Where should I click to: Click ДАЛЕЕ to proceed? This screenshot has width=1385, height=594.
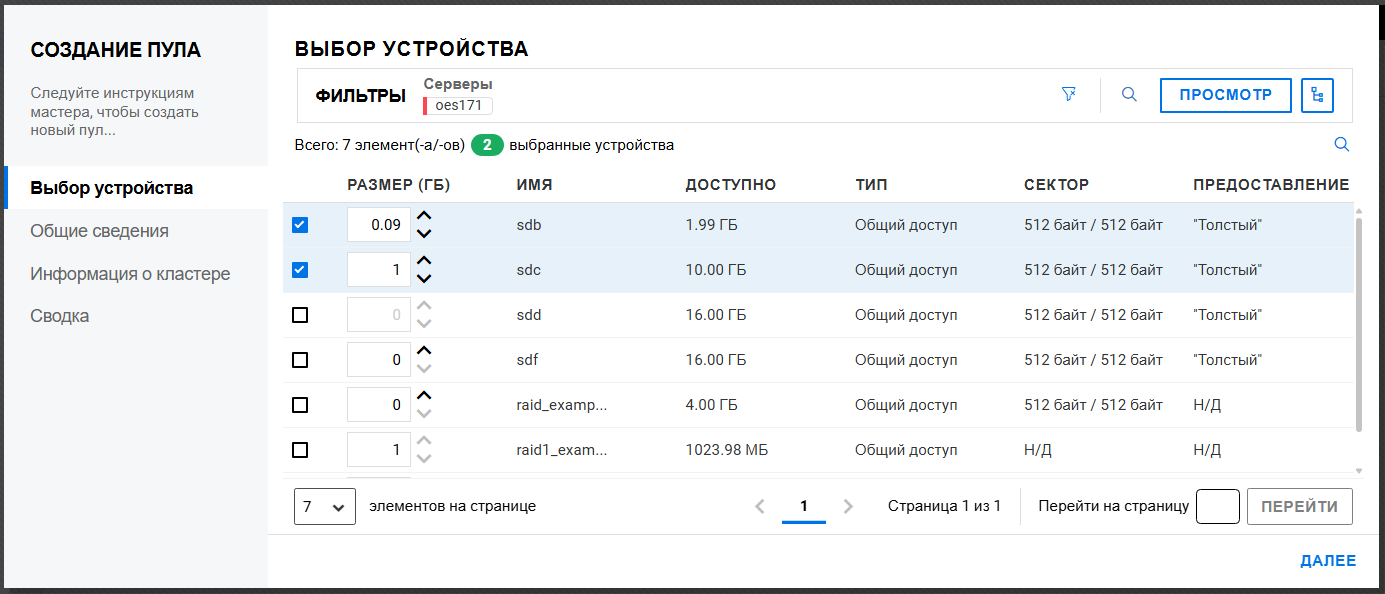[1328, 561]
